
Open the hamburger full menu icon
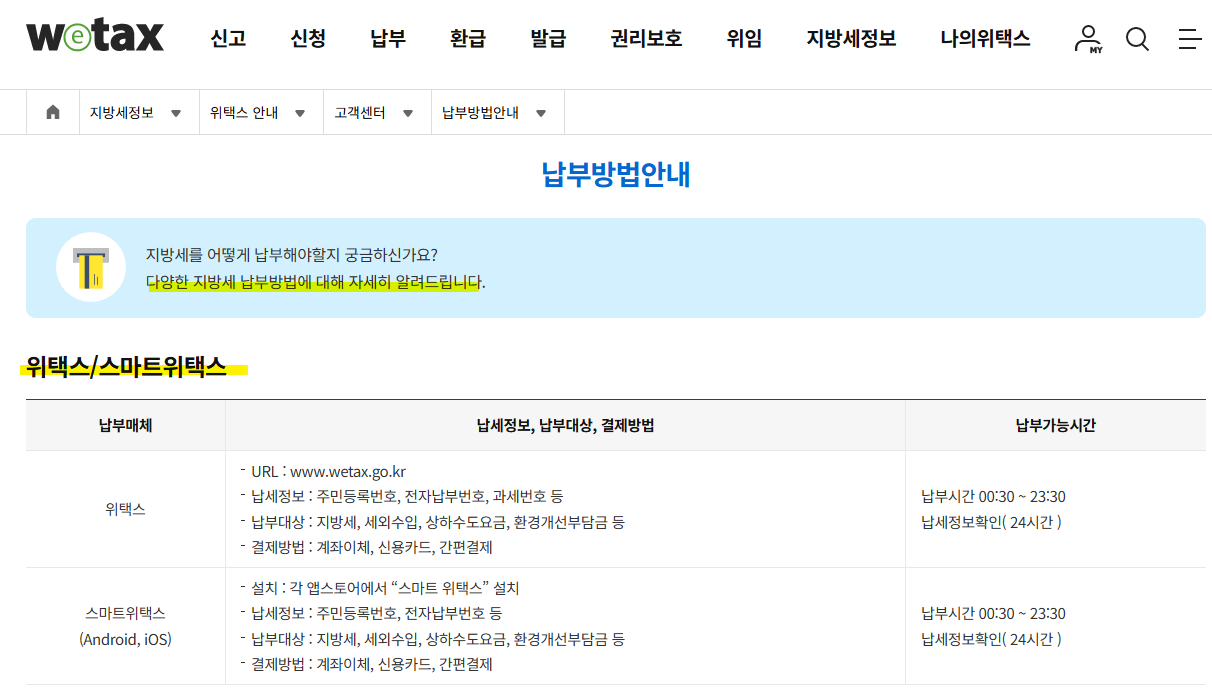pyautogui.click(x=1189, y=39)
